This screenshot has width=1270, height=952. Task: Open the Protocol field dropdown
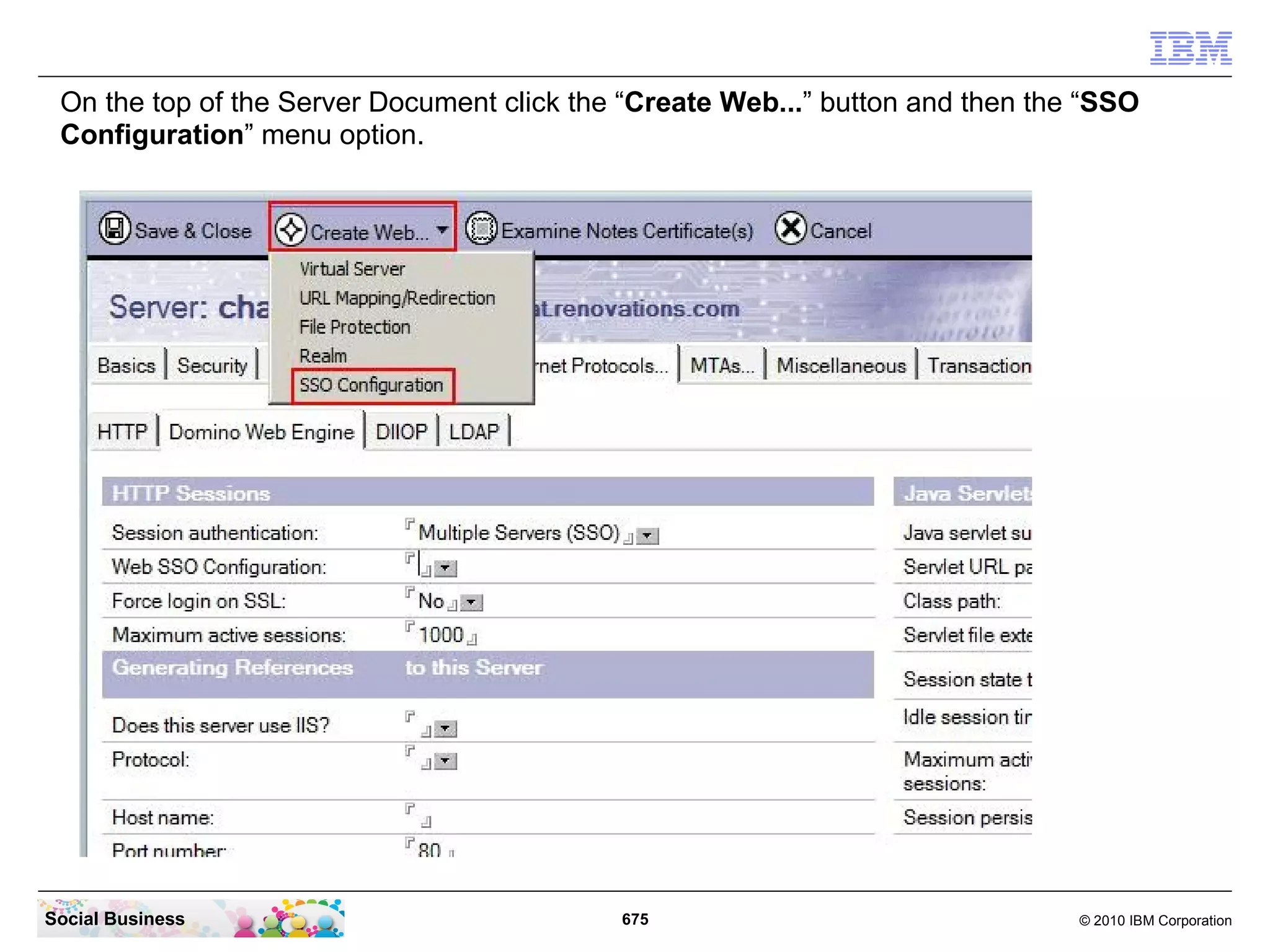[x=445, y=762]
